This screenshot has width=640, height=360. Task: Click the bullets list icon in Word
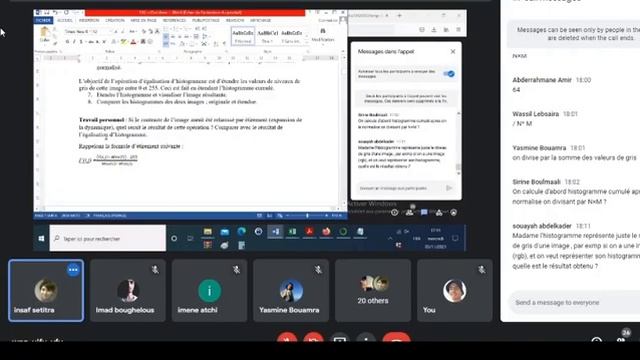pos(166,29)
